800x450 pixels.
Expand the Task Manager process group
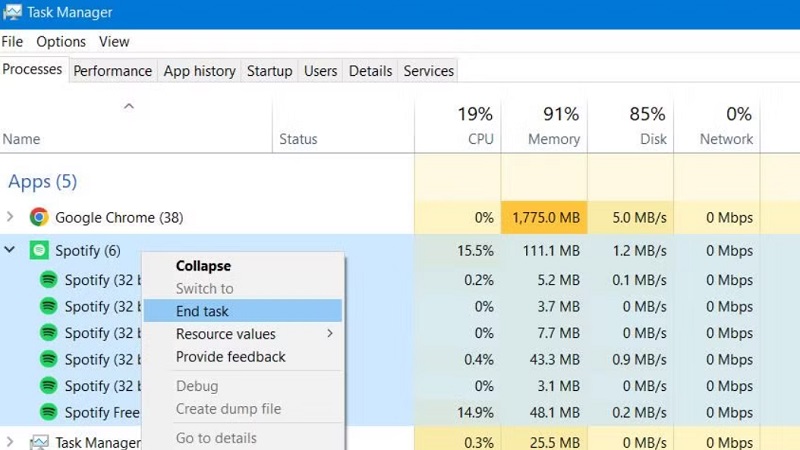pos(11,442)
